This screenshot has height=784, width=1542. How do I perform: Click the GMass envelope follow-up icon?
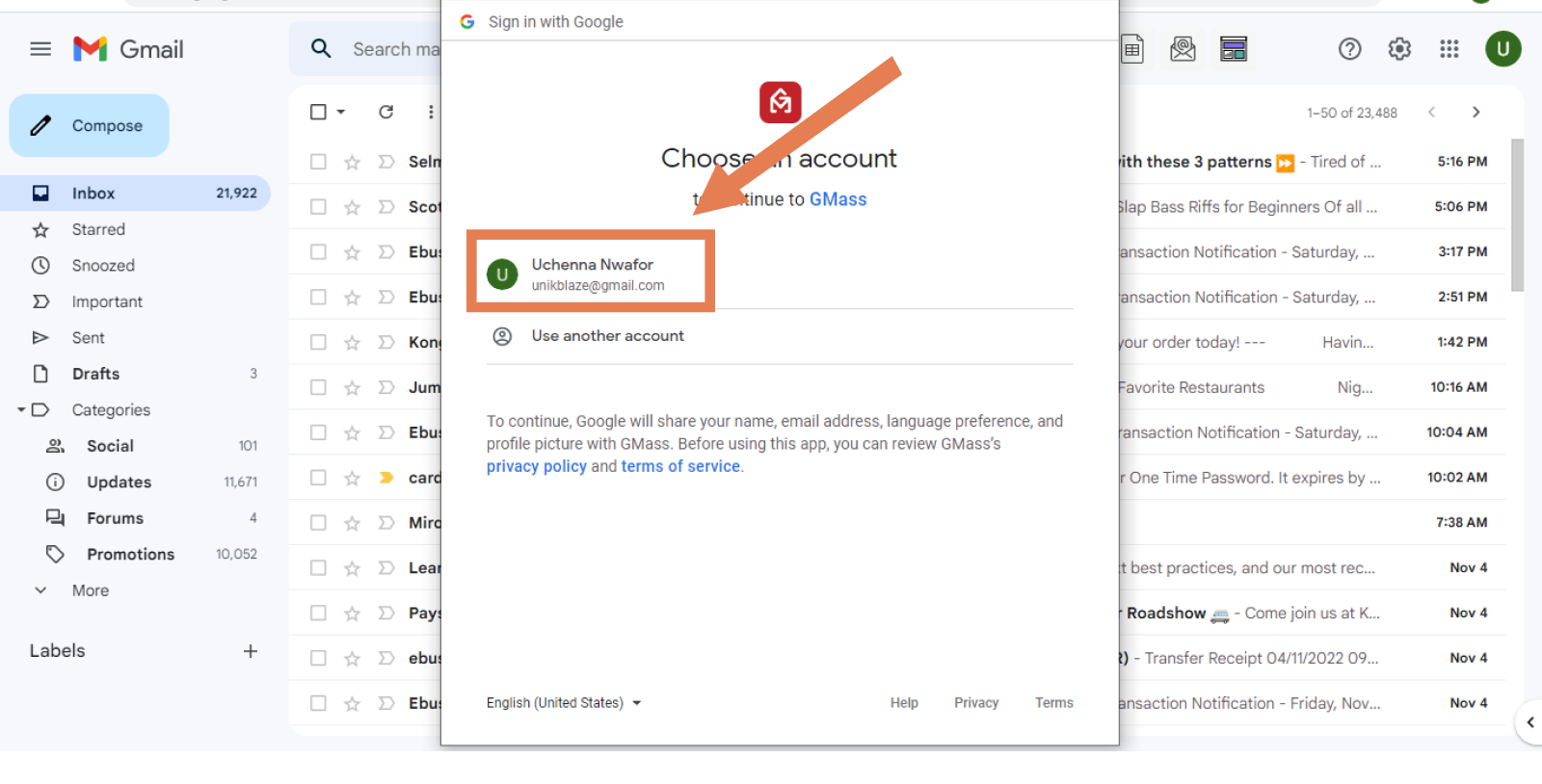[1183, 49]
